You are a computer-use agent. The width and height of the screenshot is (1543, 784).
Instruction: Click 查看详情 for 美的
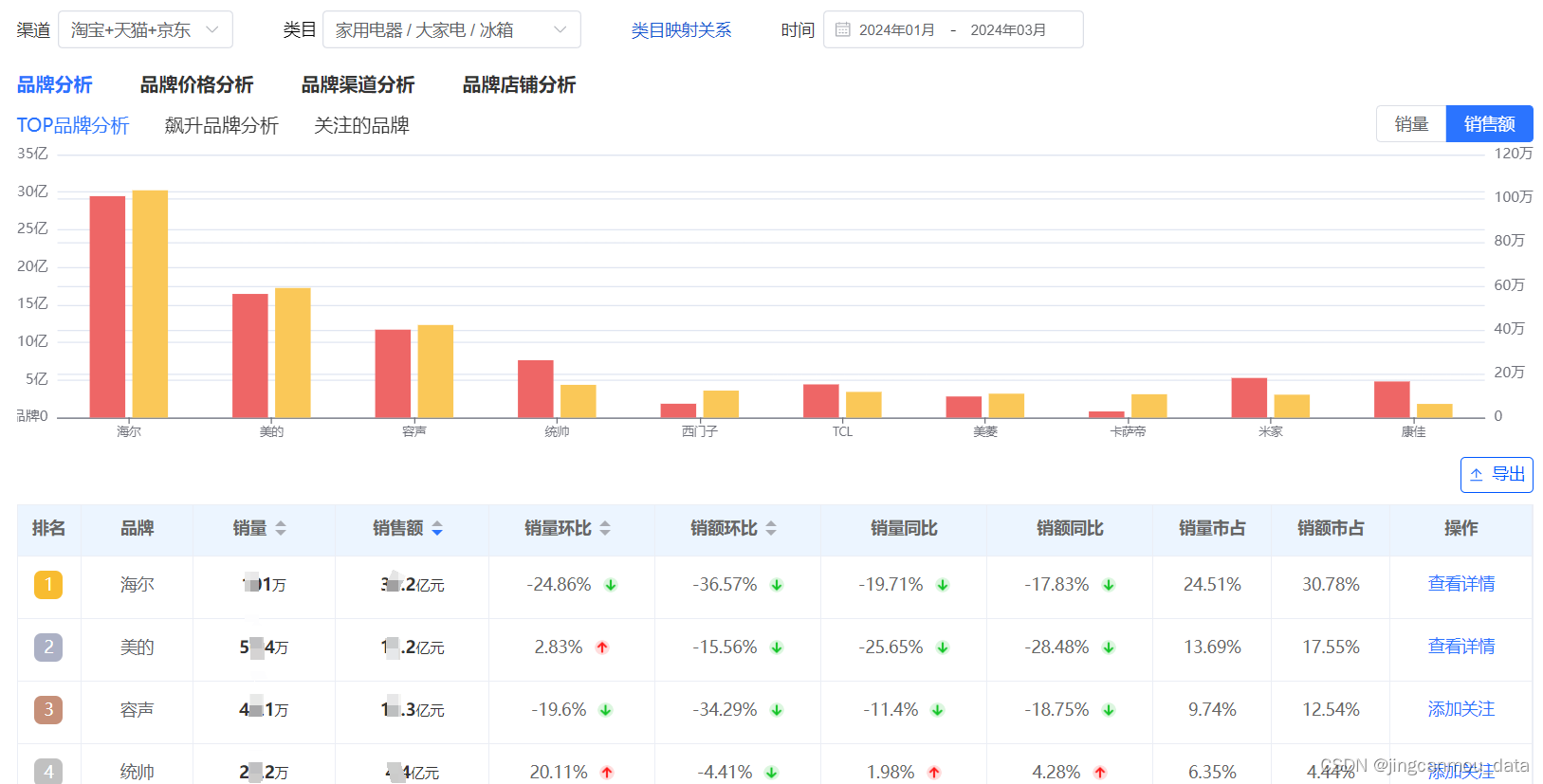click(1460, 647)
